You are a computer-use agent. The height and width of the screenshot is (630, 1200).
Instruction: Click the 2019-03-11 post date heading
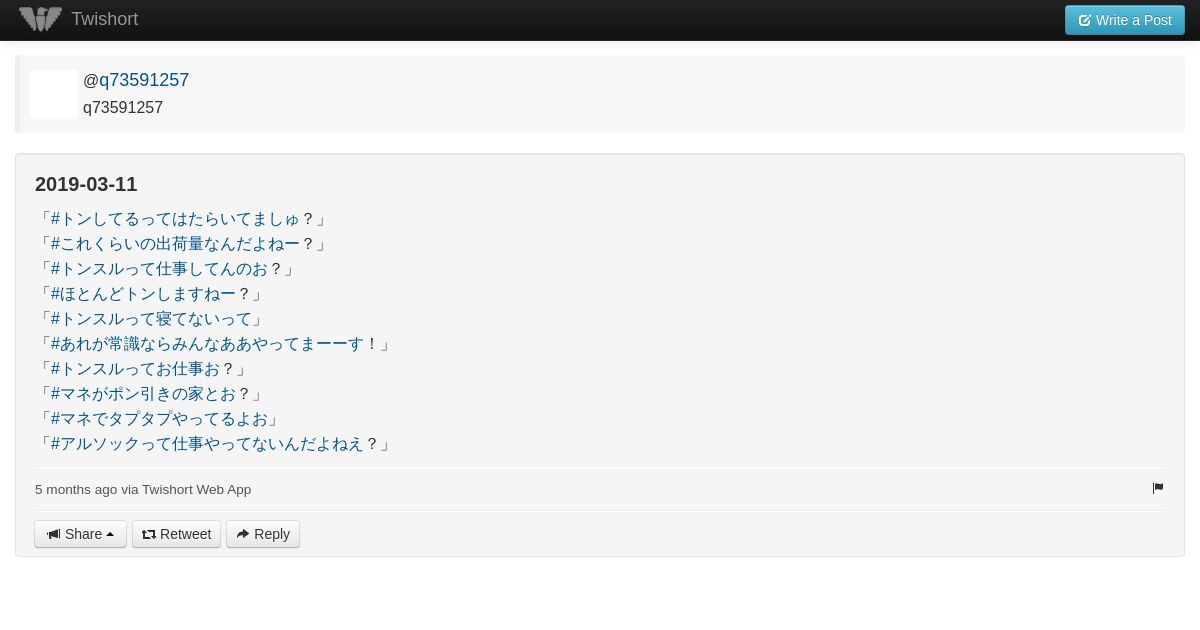(86, 184)
